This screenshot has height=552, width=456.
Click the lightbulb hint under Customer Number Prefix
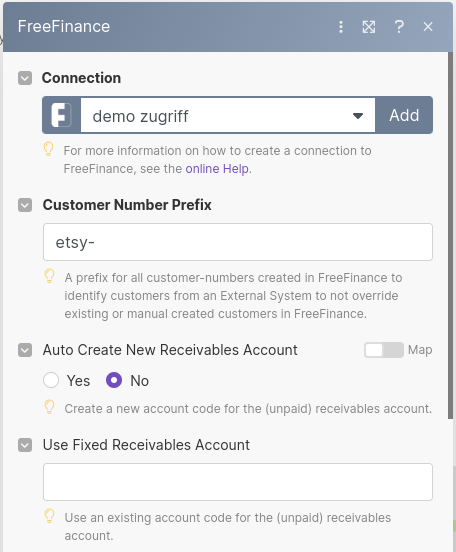coord(49,276)
